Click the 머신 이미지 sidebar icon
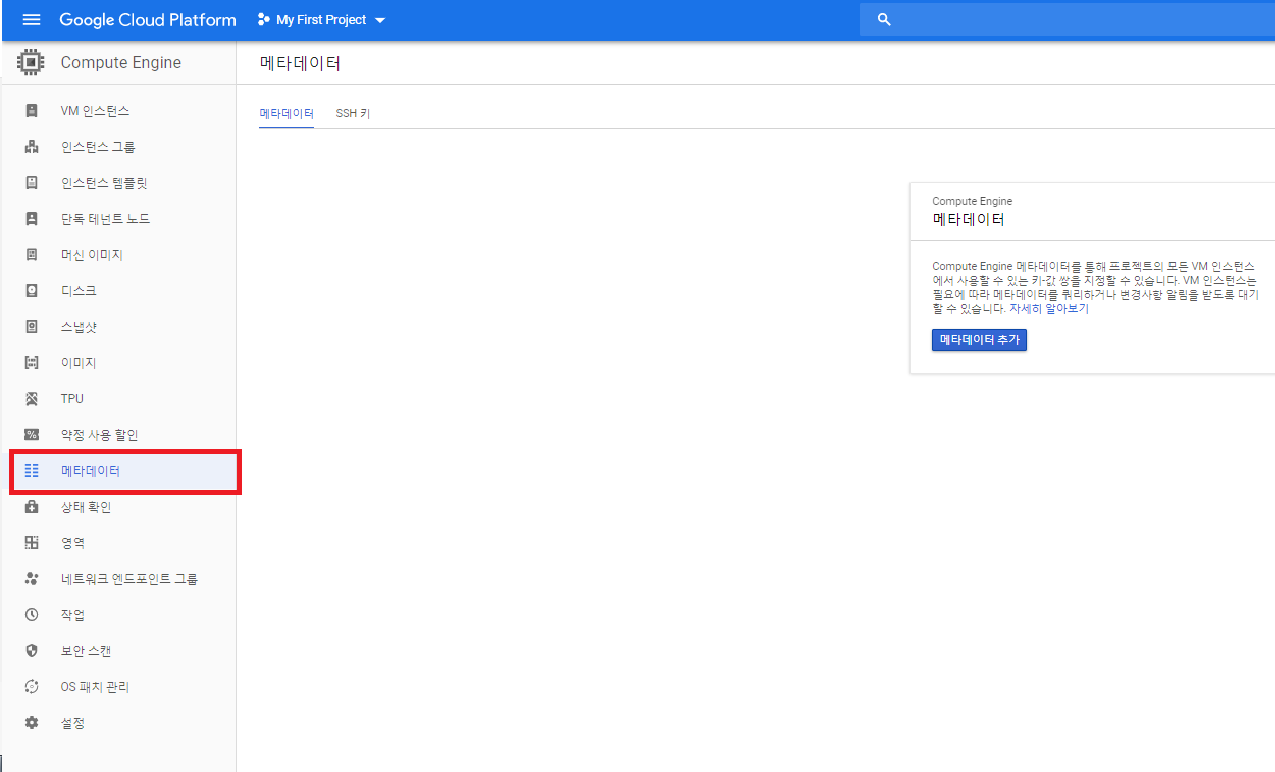 coord(31,255)
